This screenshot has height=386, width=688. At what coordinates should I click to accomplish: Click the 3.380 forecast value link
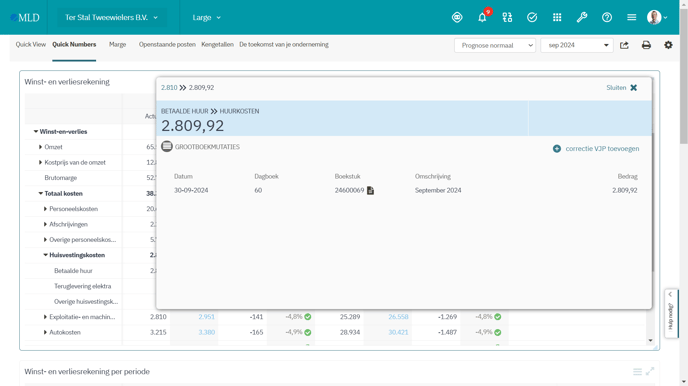click(206, 332)
